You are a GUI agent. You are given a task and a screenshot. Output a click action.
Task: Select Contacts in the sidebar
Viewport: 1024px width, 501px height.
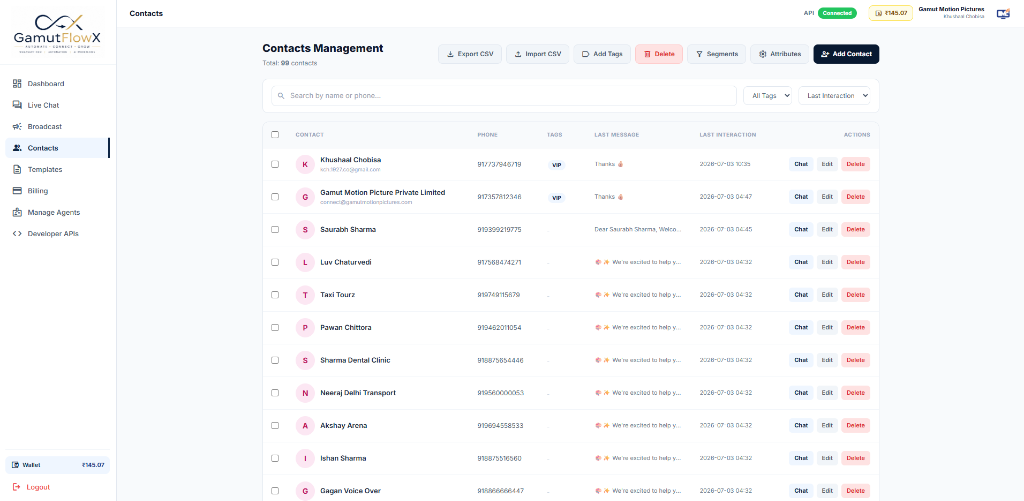tap(57, 148)
